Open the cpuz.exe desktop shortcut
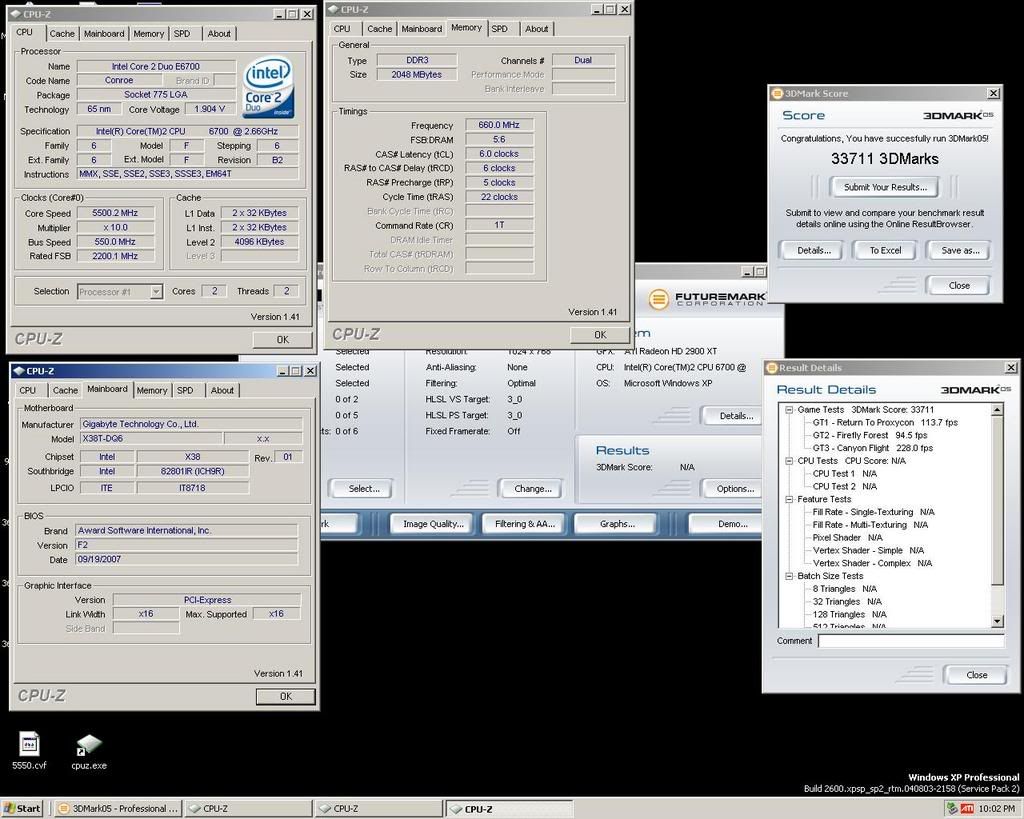The width and height of the screenshot is (1024, 819). [89, 746]
